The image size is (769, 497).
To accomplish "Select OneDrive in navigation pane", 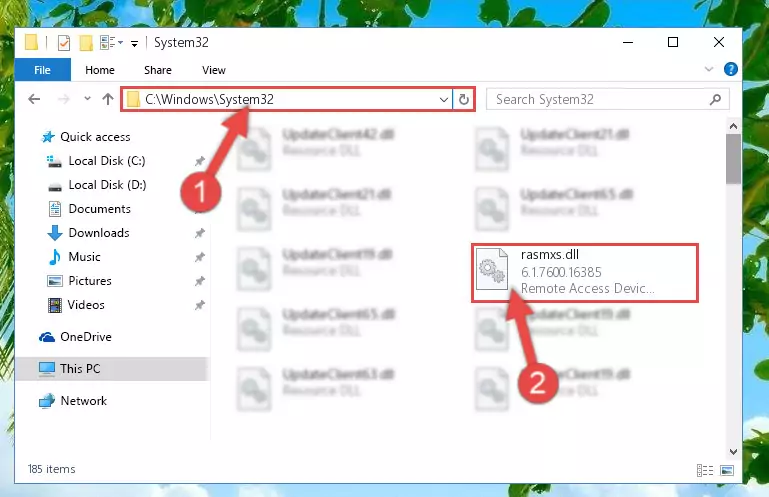I will click(86, 337).
